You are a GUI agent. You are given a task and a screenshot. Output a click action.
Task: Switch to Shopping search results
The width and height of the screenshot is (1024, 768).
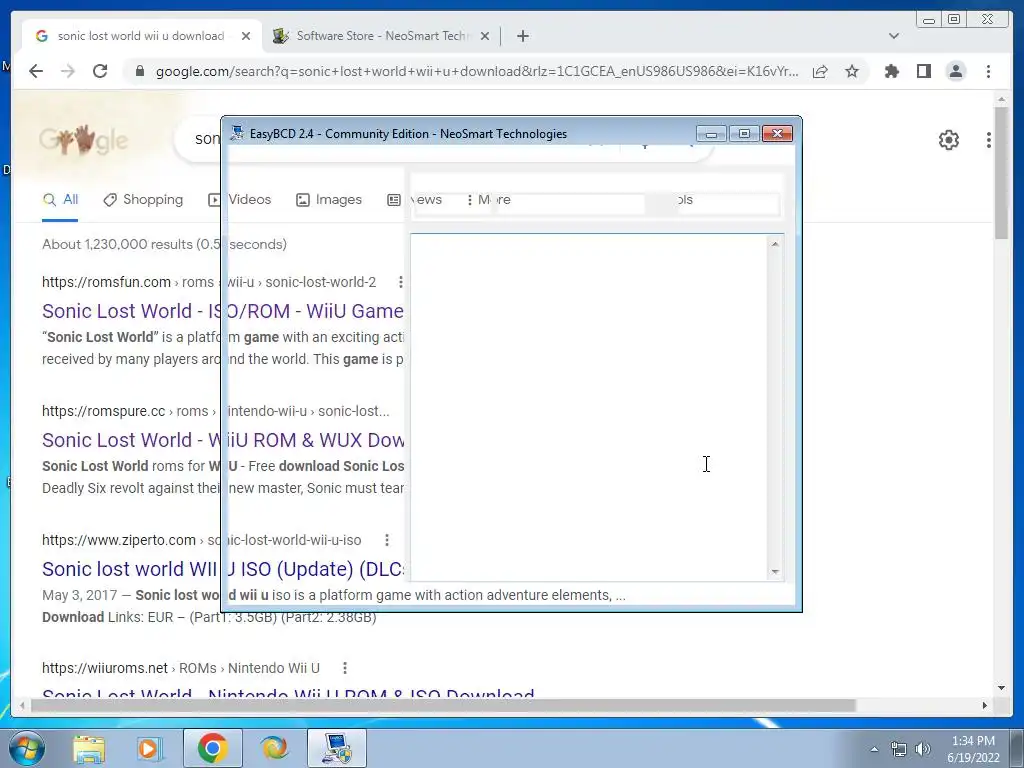pos(144,200)
